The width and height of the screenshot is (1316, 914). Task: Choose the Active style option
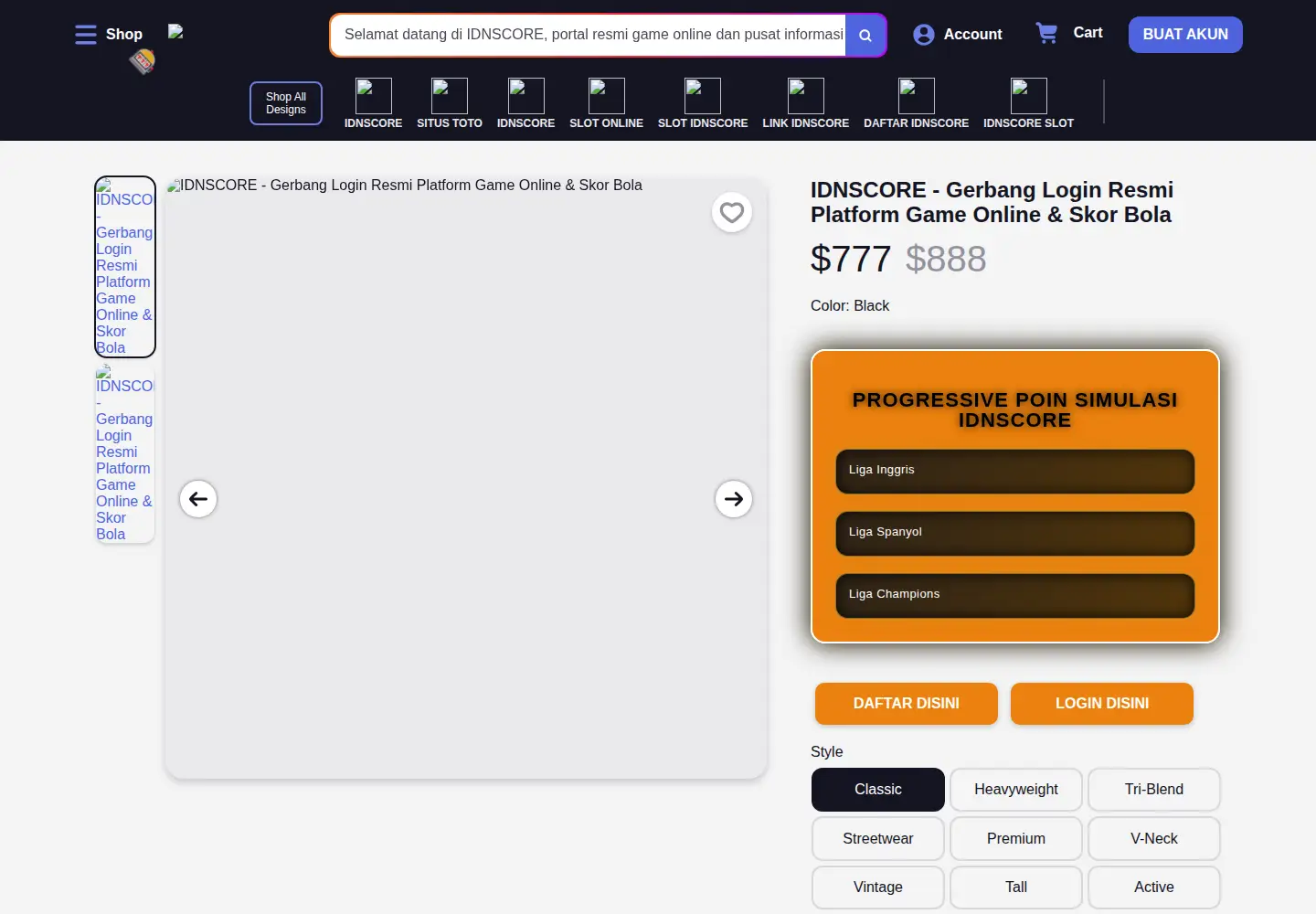coord(1154,887)
